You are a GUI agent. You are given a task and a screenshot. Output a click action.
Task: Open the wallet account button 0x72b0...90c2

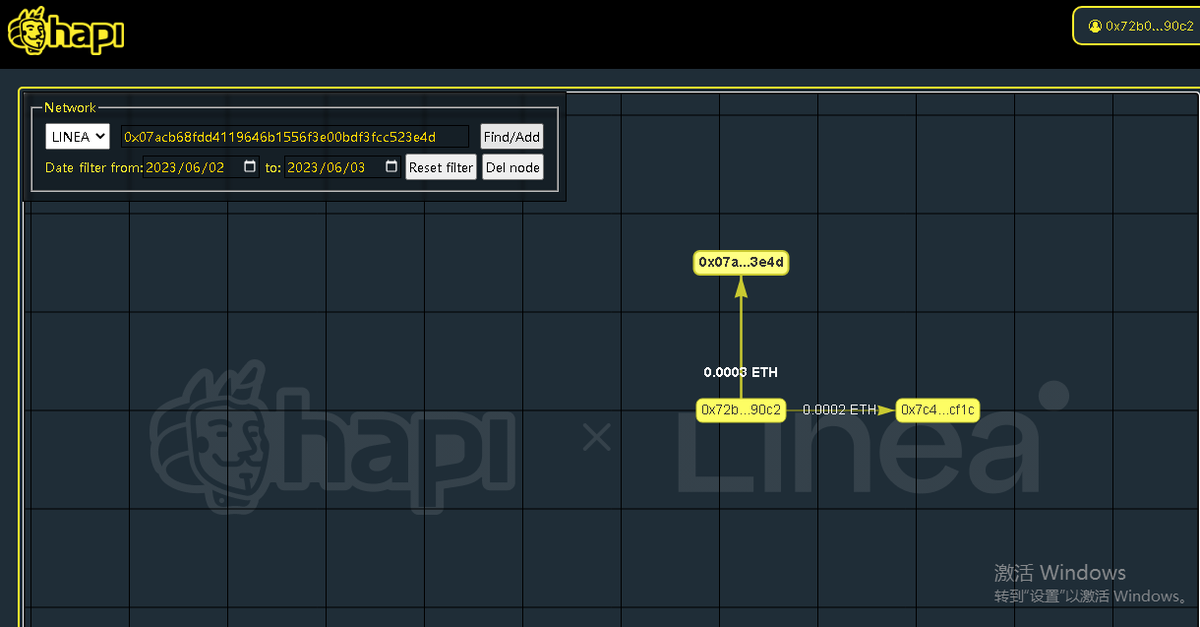[1139, 26]
